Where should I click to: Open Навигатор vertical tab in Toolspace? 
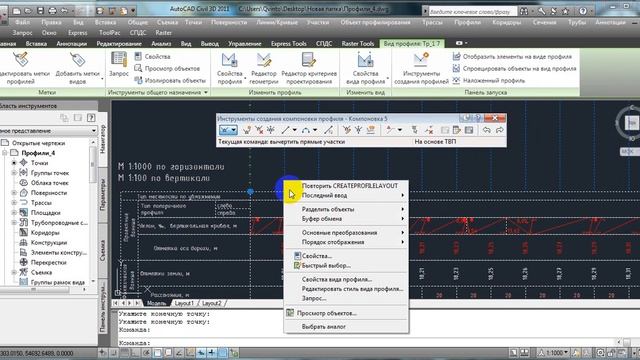(103, 140)
